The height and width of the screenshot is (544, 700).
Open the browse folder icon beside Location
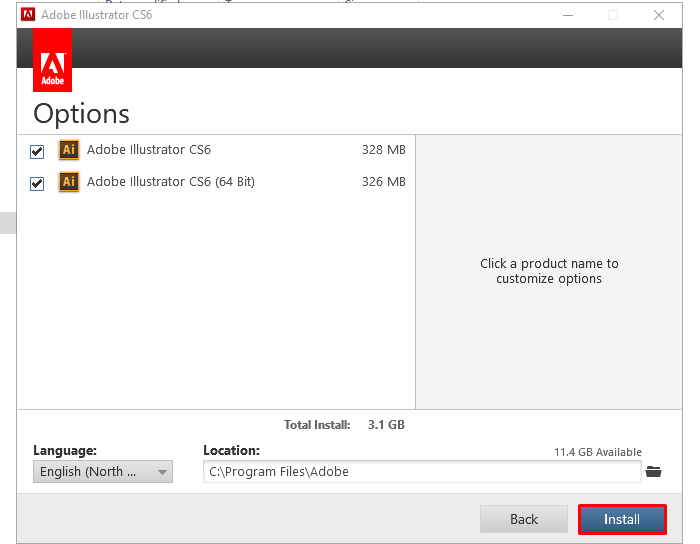654,471
